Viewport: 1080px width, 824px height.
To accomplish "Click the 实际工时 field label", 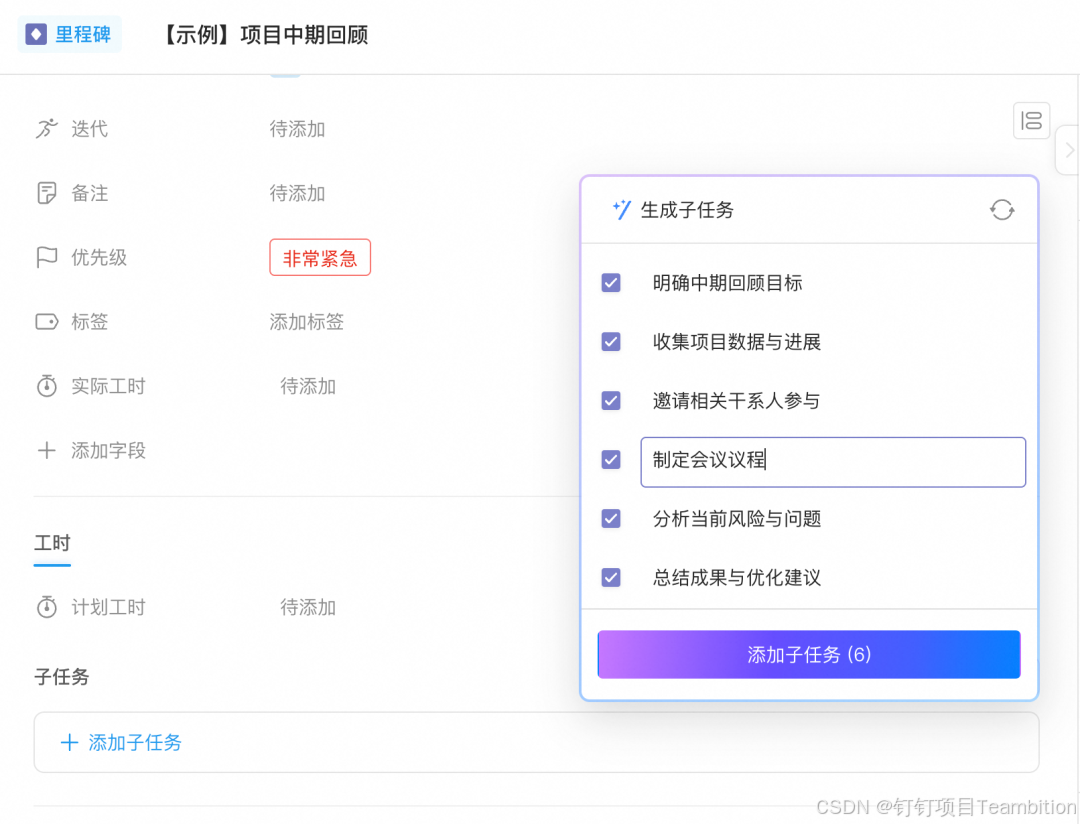I will coord(108,386).
